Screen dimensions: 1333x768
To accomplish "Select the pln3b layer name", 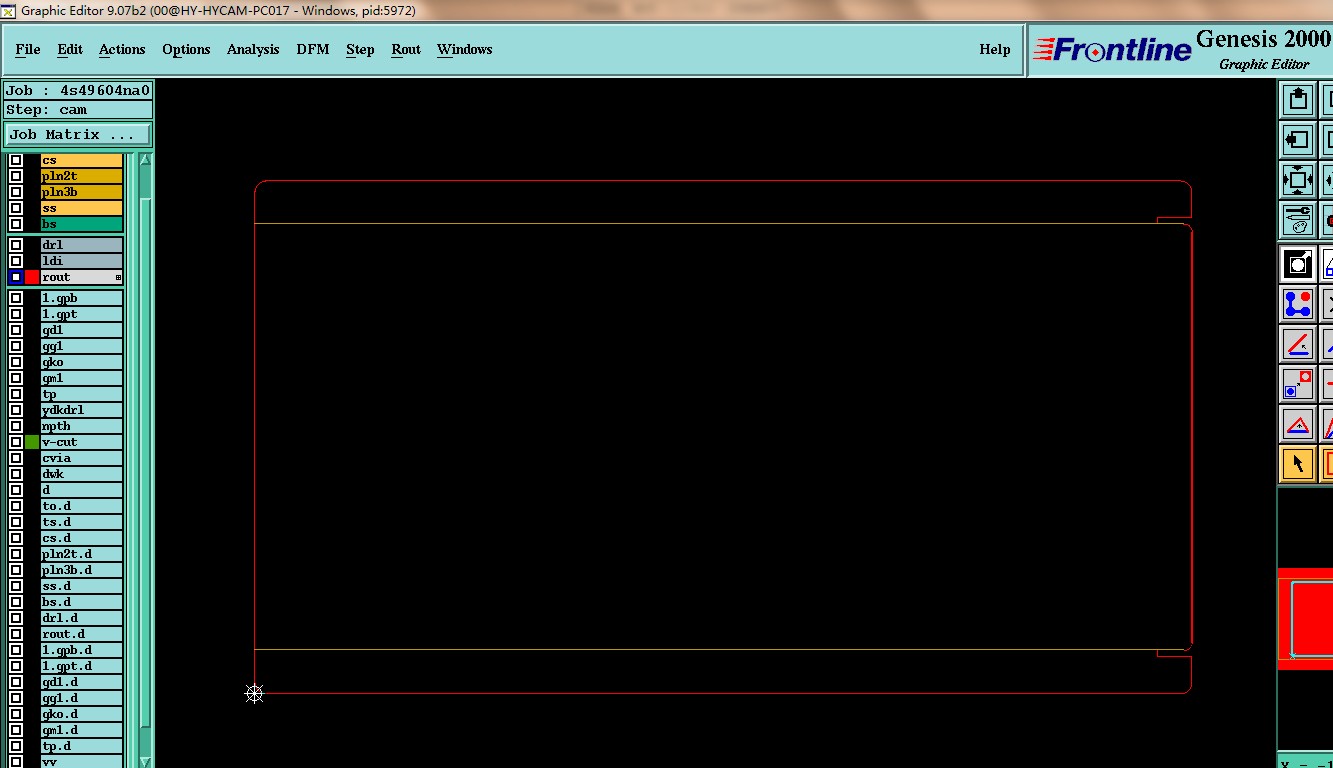I will point(81,192).
